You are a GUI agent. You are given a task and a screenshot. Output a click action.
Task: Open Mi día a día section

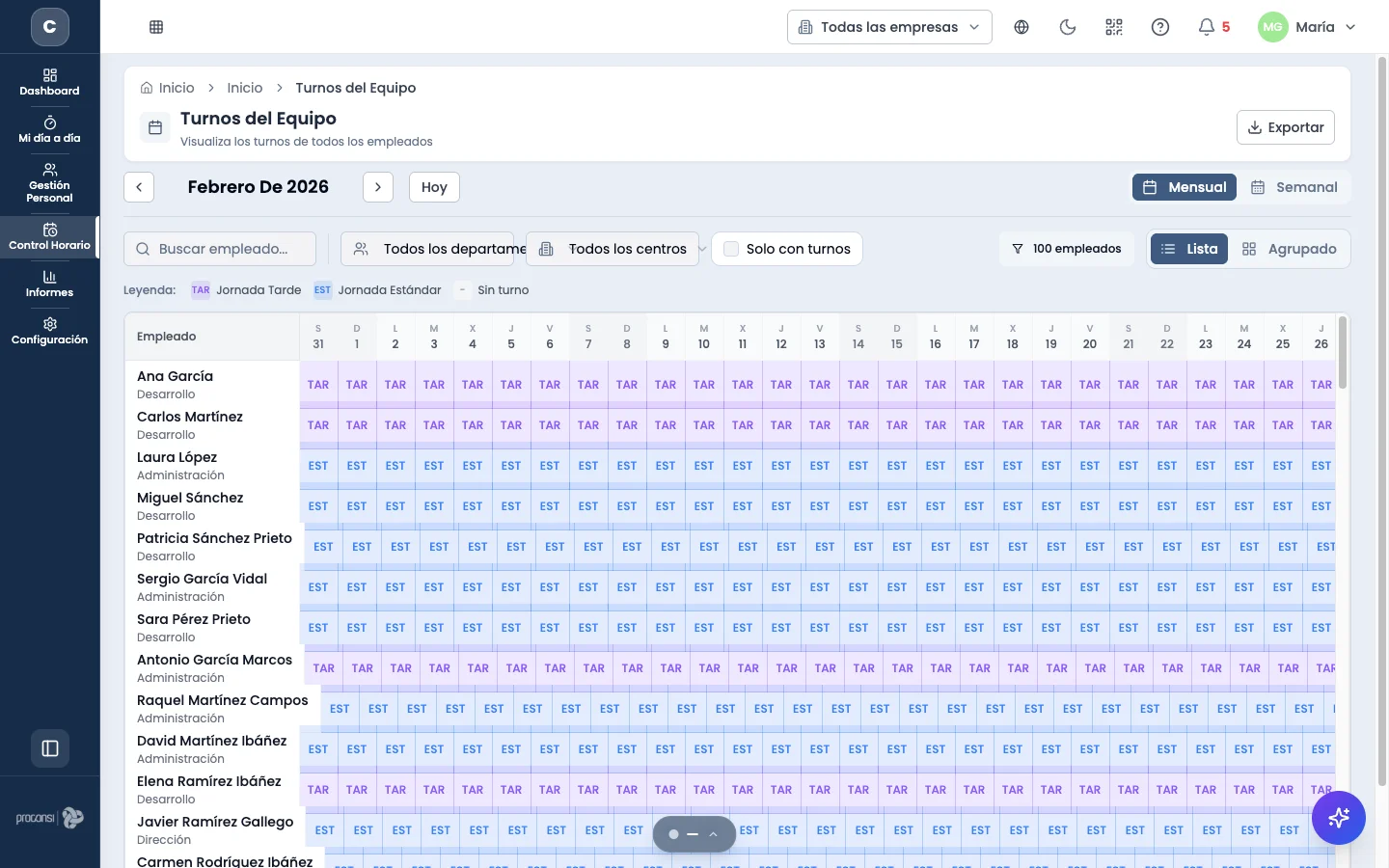pyautogui.click(x=50, y=129)
